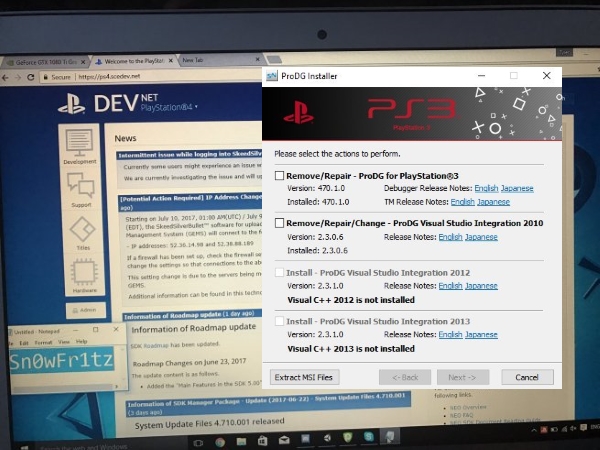This screenshot has width=600, height=450.
Task: Open File Explorer from the taskbar
Action: [x=241, y=442]
